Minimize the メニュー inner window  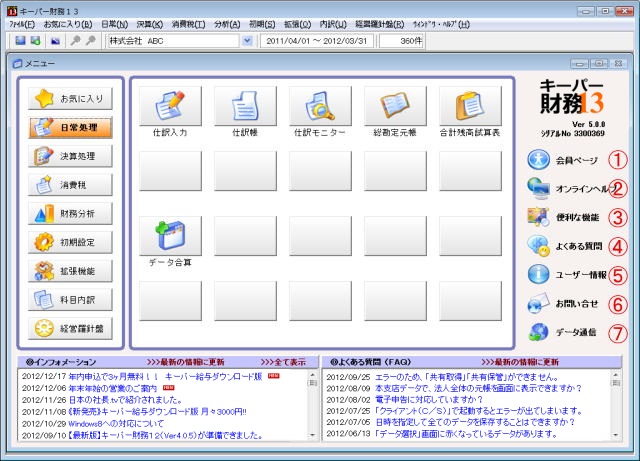coord(580,63)
